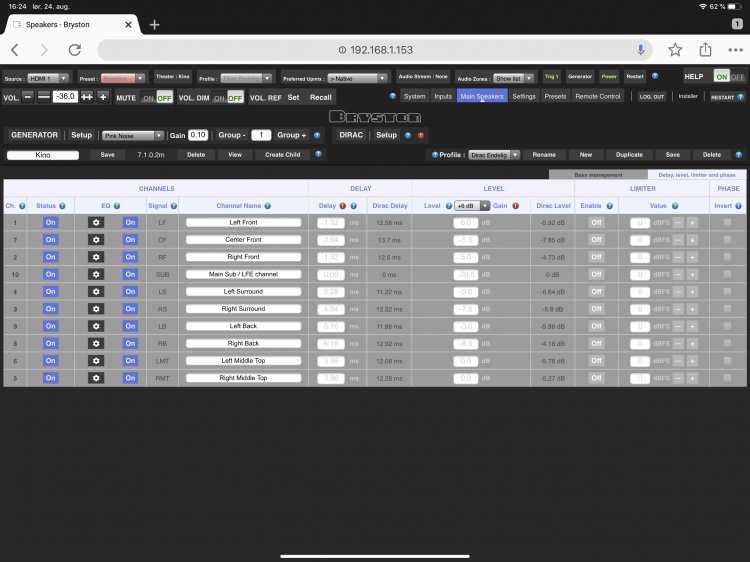Click the browser address bar 192.168.1.153

375,50
